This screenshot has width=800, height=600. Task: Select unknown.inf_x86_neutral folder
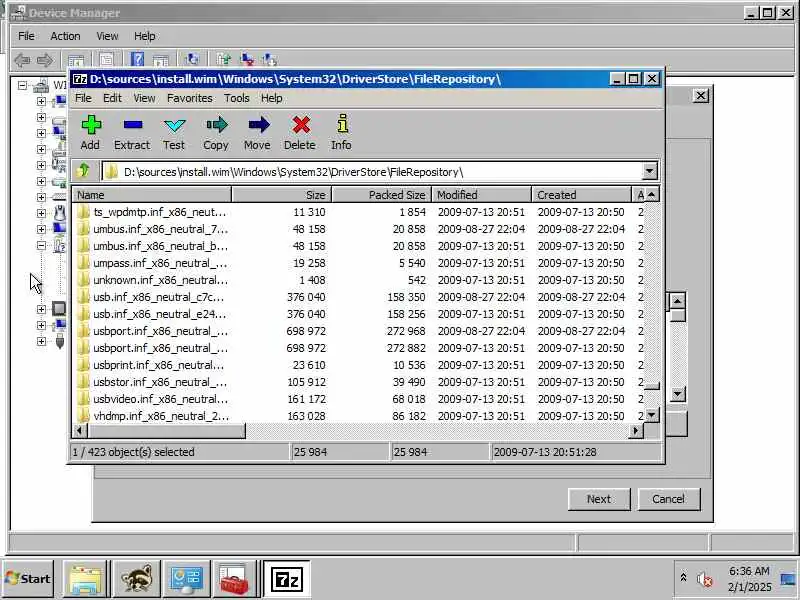click(358, 280)
